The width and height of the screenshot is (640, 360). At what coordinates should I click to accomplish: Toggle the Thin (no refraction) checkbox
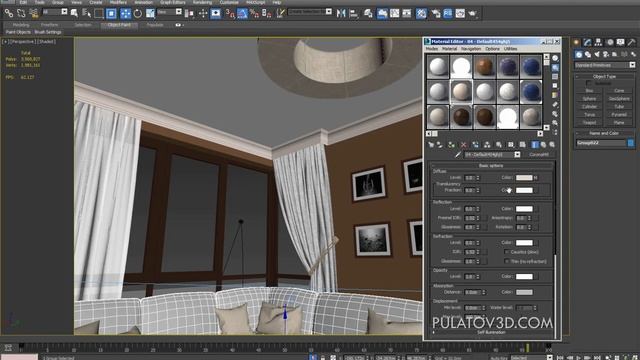click(x=507, y=261)
